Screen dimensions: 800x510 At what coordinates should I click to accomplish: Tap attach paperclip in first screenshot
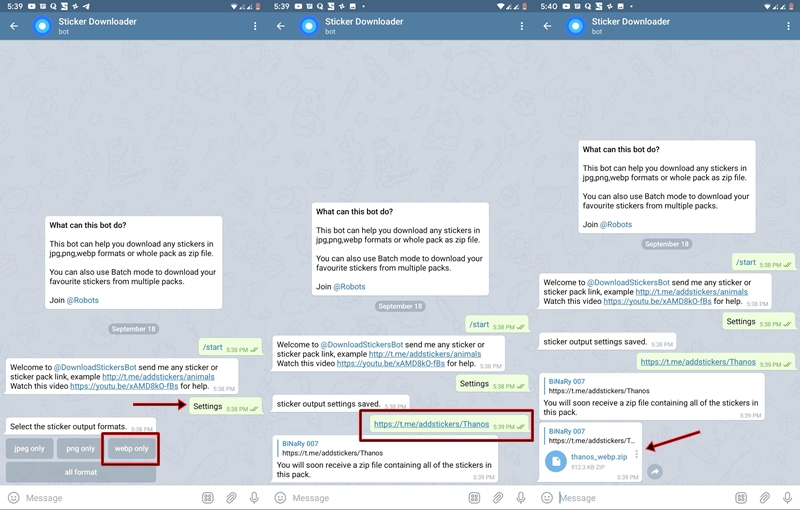point(231,498)
